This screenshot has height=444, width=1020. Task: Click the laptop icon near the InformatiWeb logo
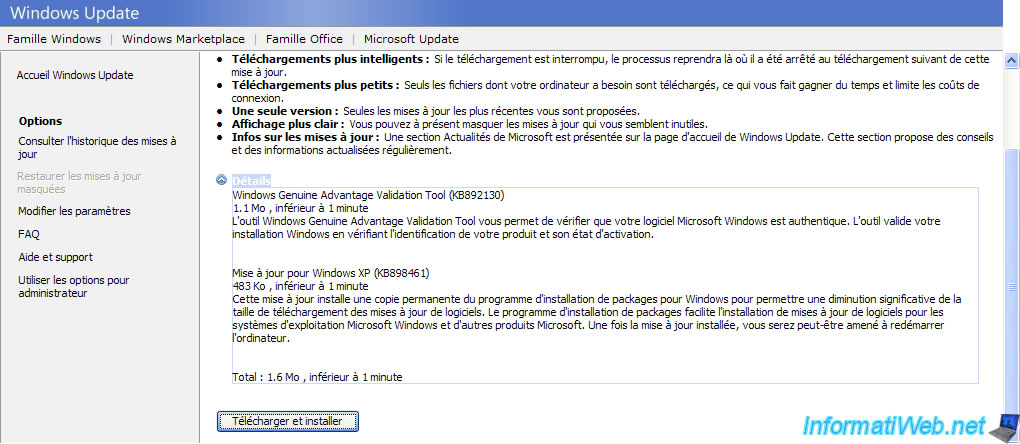coord(1004,427)
